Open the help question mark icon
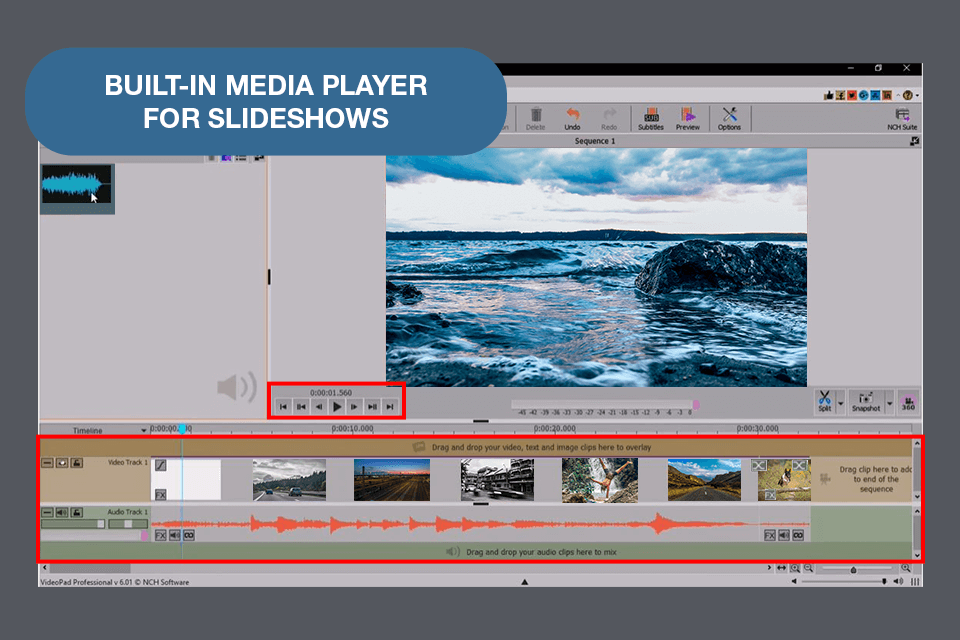The image size is (960, 640). pyautogui.click(x=907, y=95)
